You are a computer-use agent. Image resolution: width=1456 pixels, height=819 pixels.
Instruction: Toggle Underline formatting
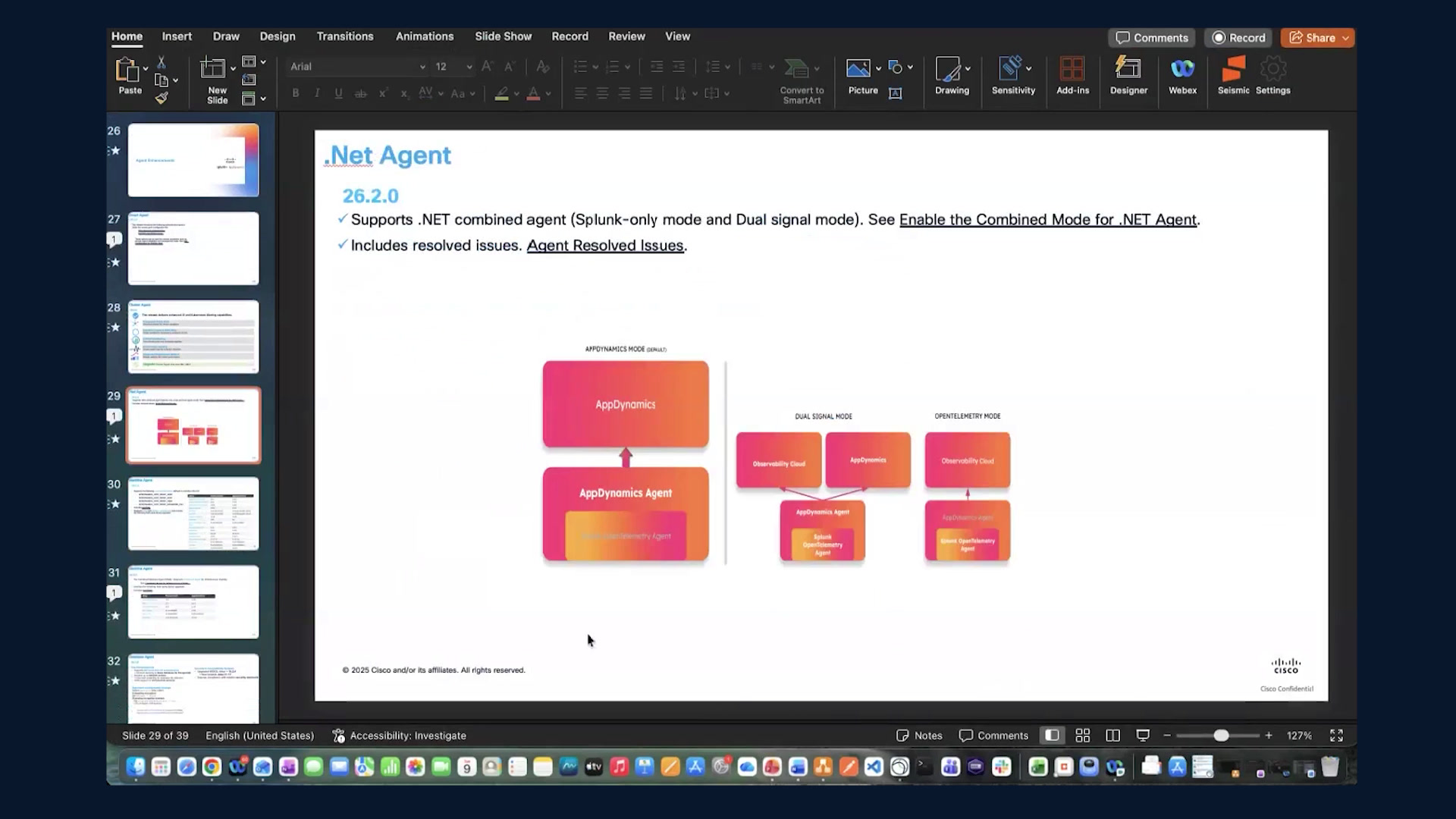click(338, 93)
